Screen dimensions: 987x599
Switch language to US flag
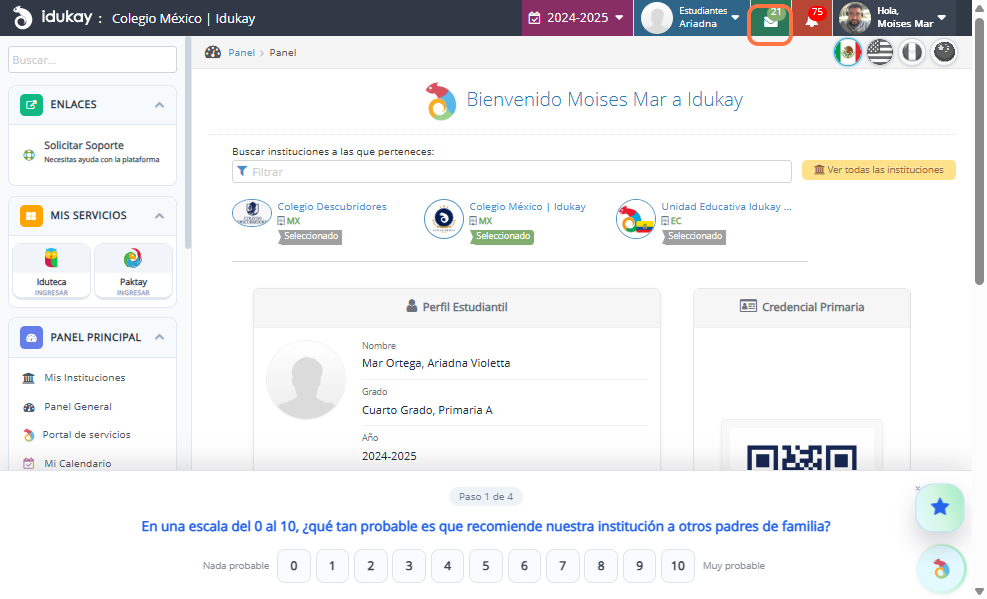(880, 52)
